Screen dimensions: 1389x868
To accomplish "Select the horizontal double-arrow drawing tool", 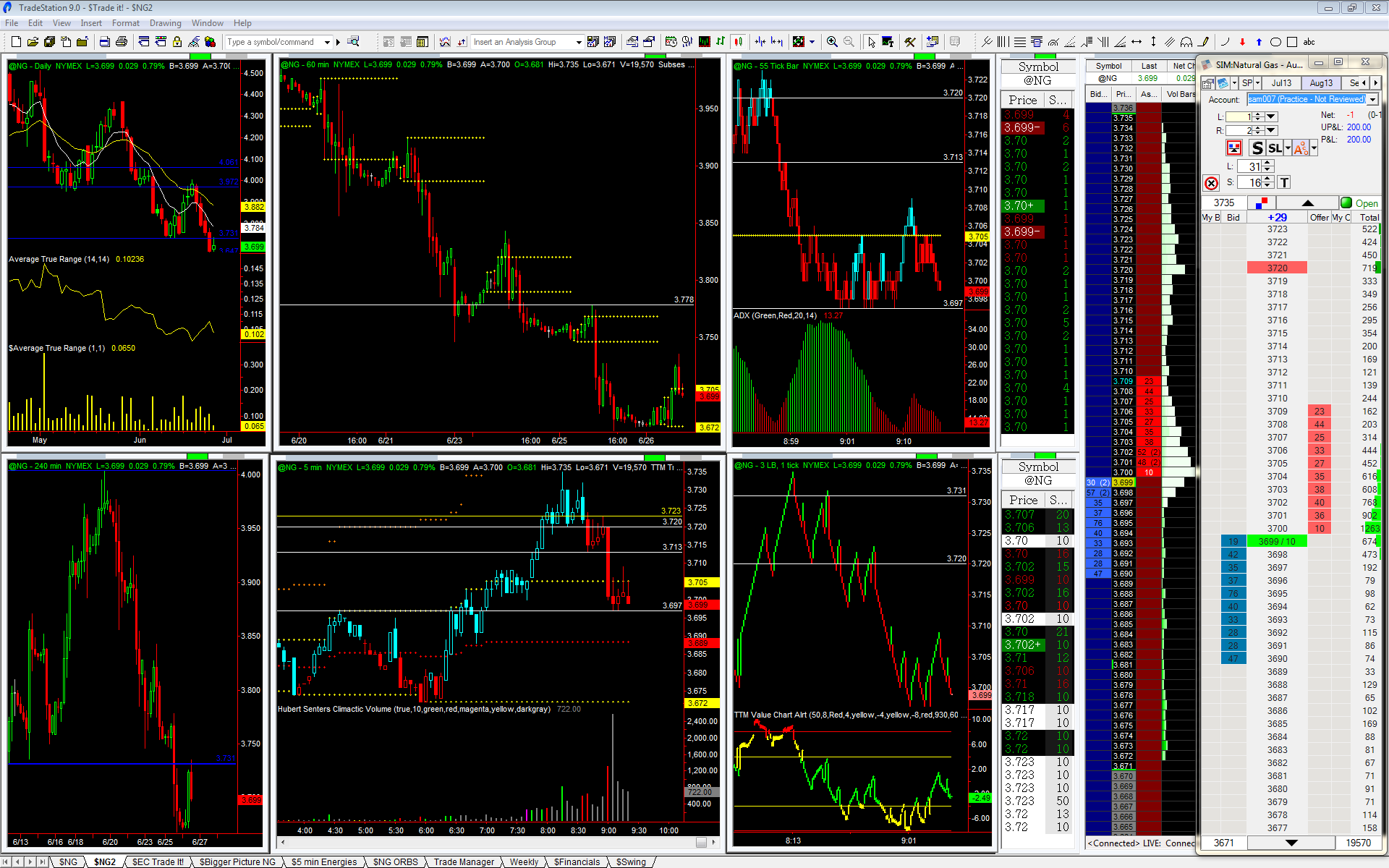I will click(x=1137, y=42).
